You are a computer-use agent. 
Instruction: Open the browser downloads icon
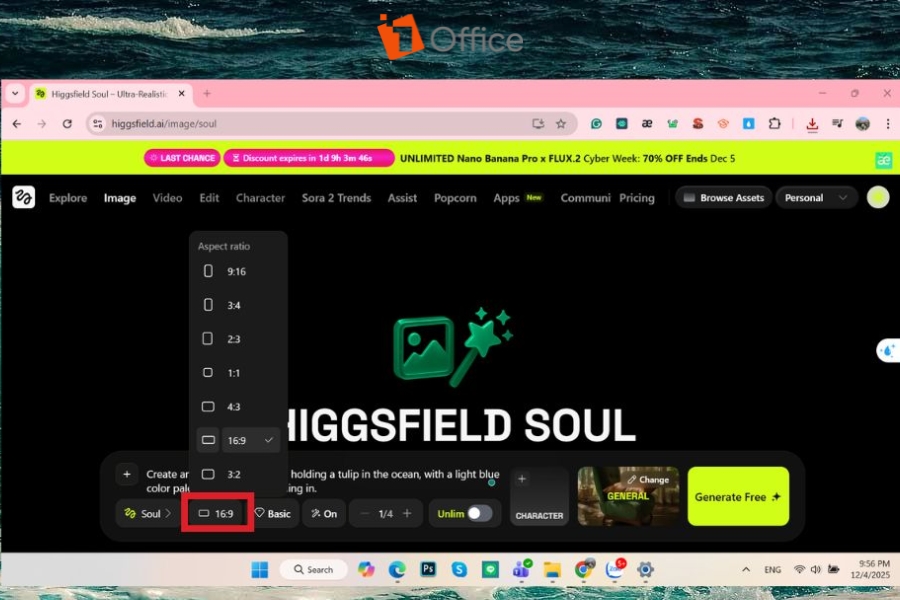pos(812,124)
